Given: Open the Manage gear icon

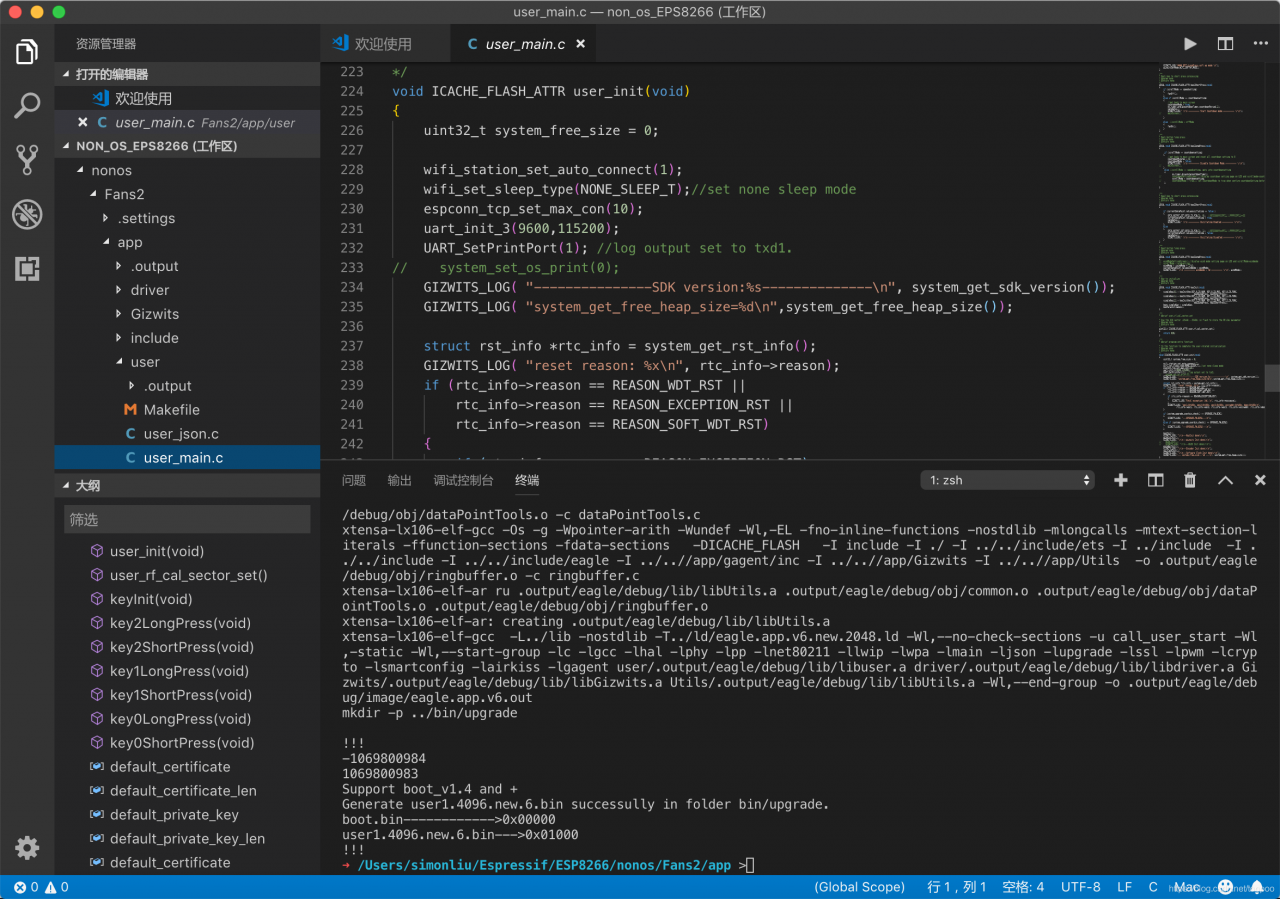Looking at the screenshot, I should (x=27, y=848).
